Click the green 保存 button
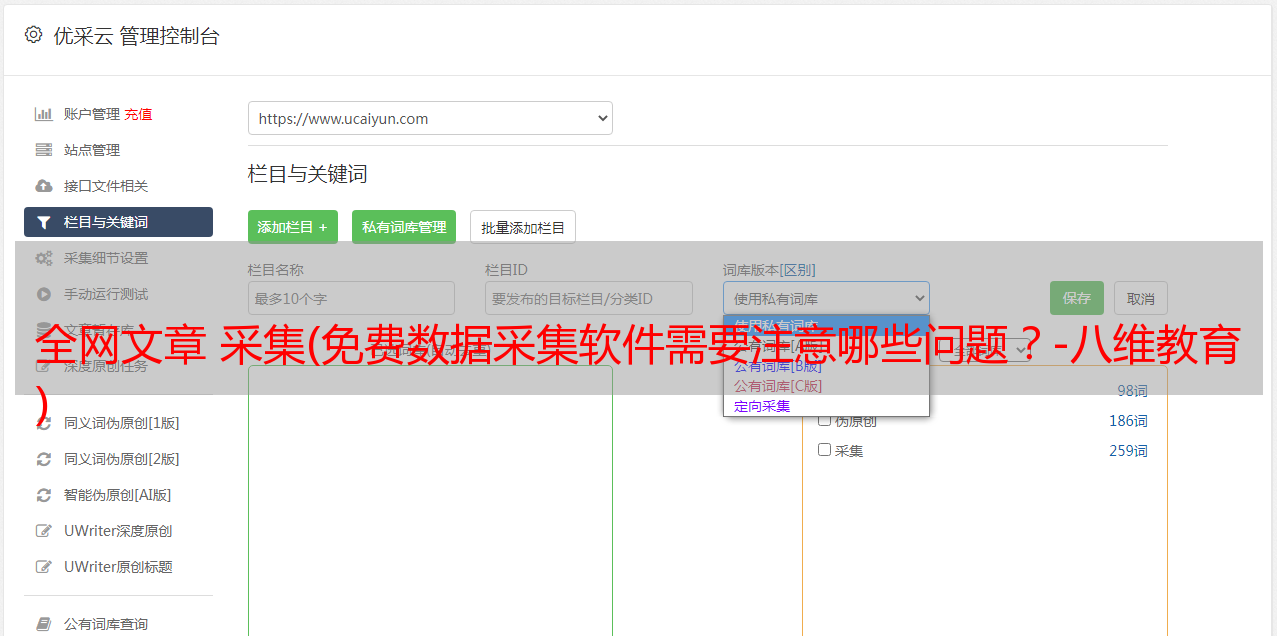This screenshot has height=636, width=1277. tap(1077, 298)
